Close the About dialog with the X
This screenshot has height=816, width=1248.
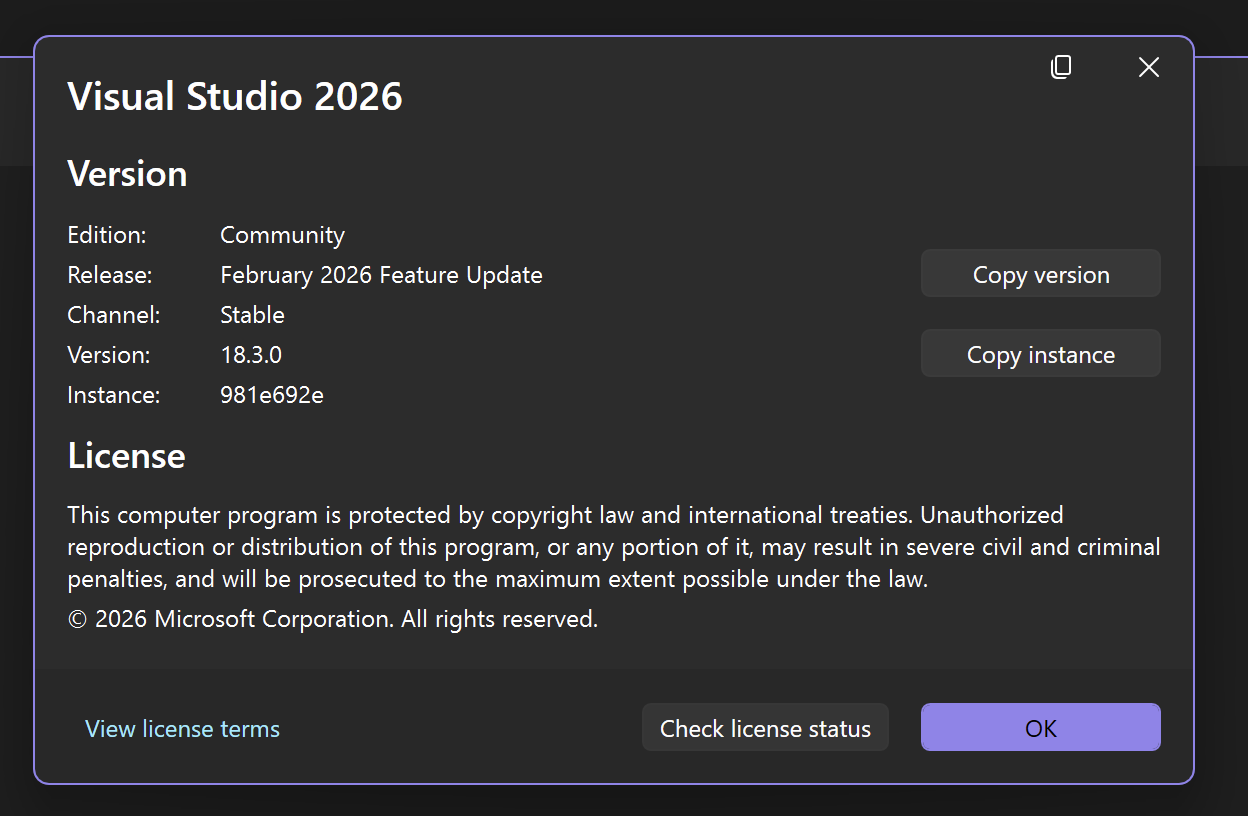tap(1148, 67)
